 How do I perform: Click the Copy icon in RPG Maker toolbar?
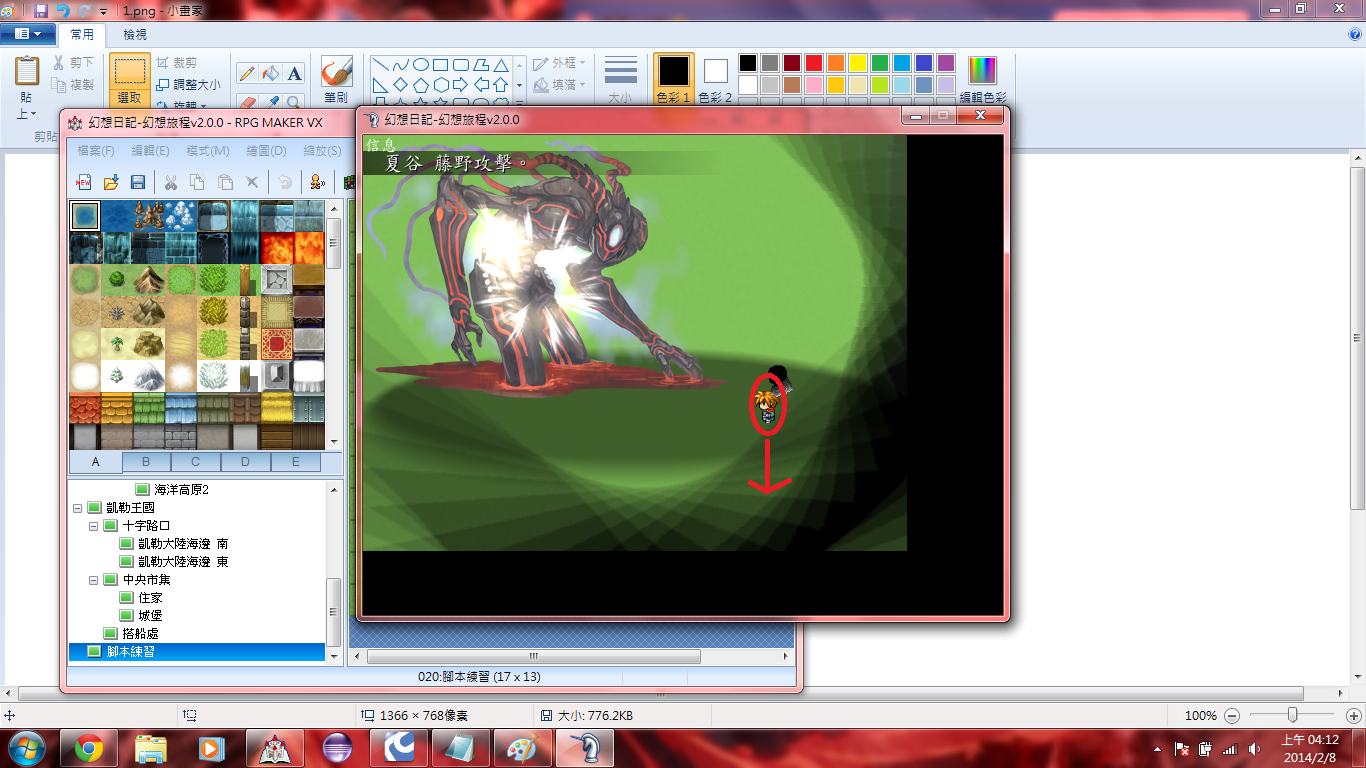point(197,182)
